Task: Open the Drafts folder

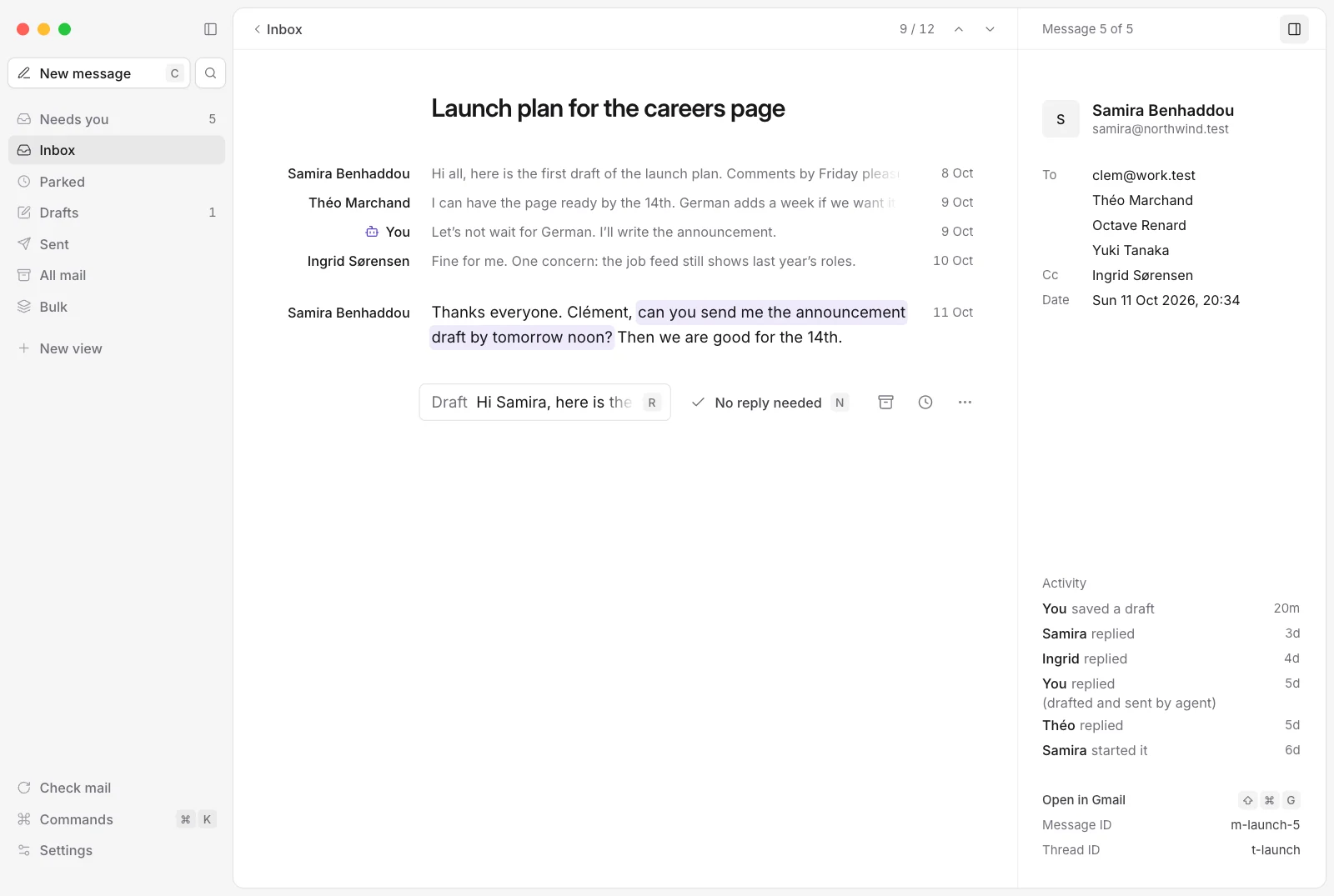Action: point(117,213)
